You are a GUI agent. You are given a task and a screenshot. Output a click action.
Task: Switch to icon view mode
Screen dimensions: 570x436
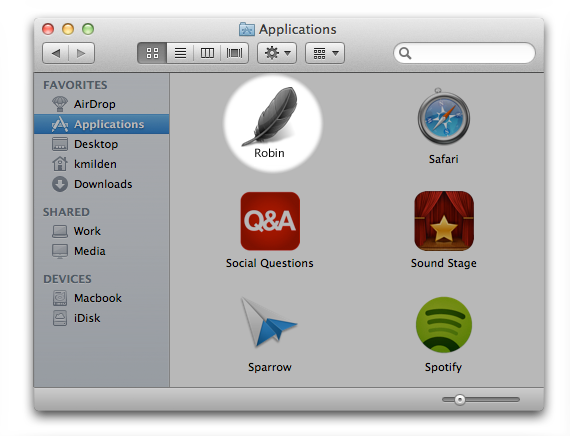tap(152, 53)
